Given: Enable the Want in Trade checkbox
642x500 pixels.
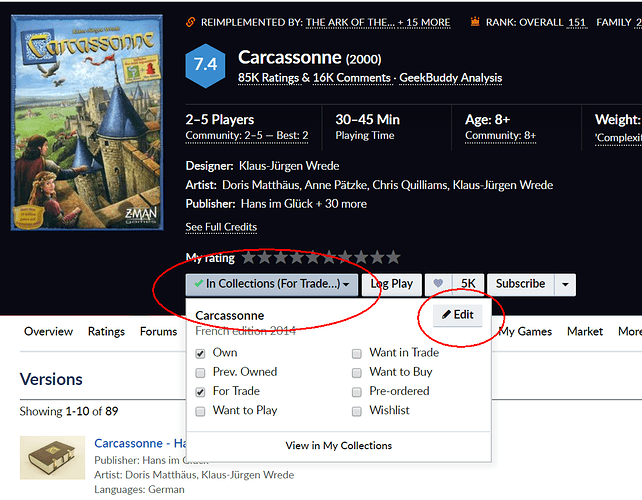Looking at the screenshot, I should (357, 353).
